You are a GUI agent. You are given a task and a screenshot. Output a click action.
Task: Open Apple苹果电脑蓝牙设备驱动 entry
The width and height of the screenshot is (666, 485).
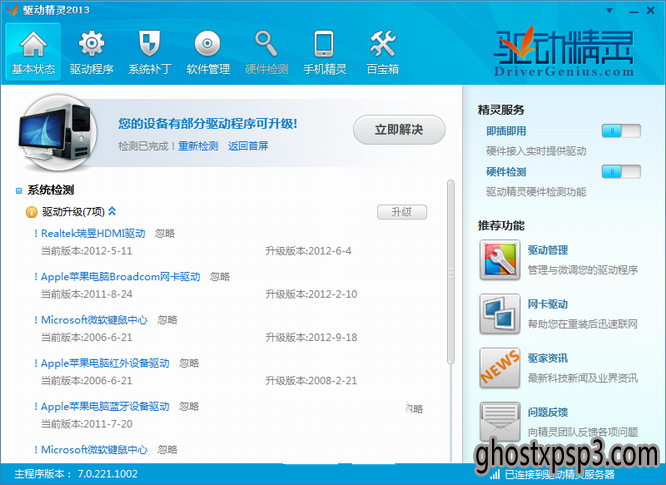pos(105,406)
